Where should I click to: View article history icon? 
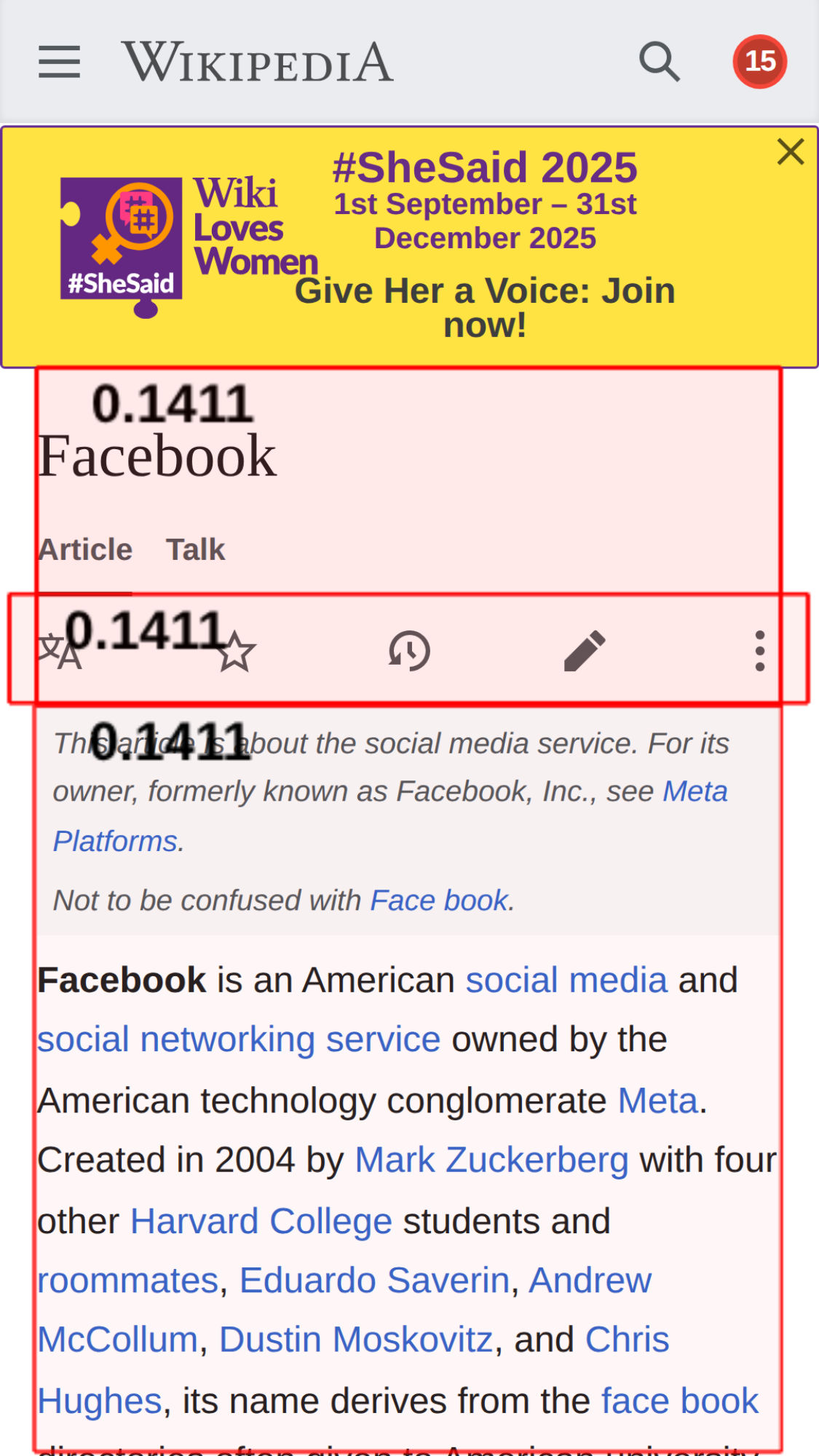(410, 651)
